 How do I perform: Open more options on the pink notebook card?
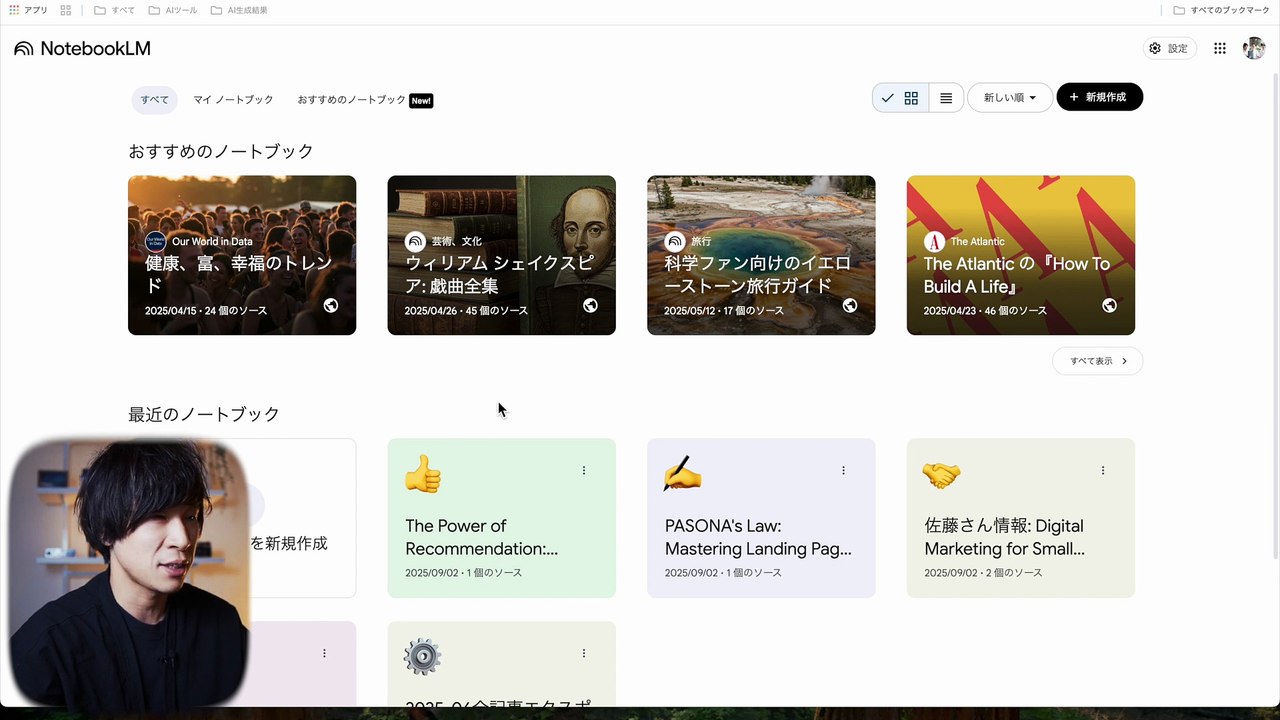pyautogui.click(x=324, y=653)
